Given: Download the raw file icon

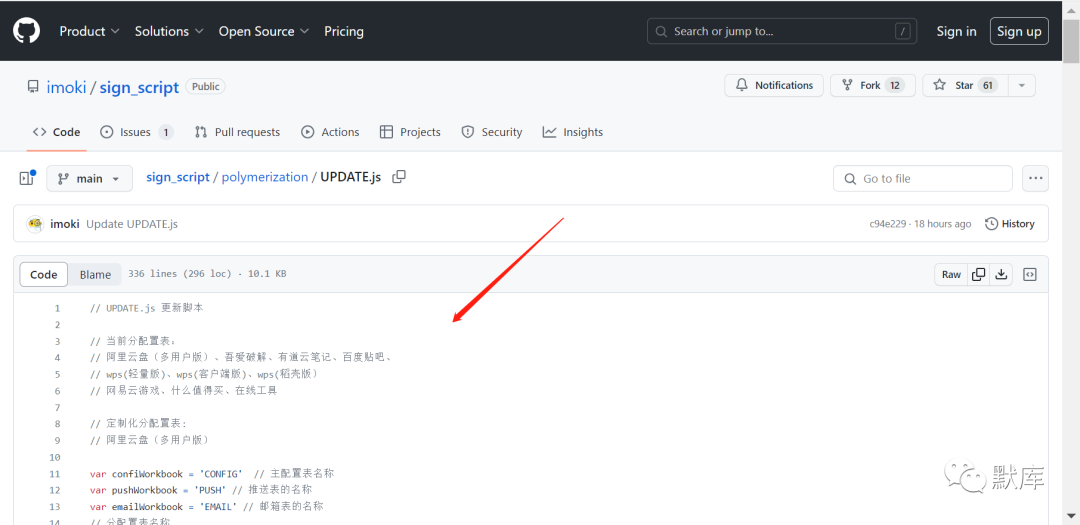Looking at the screenshot, I should click(x=1001, y=274).
